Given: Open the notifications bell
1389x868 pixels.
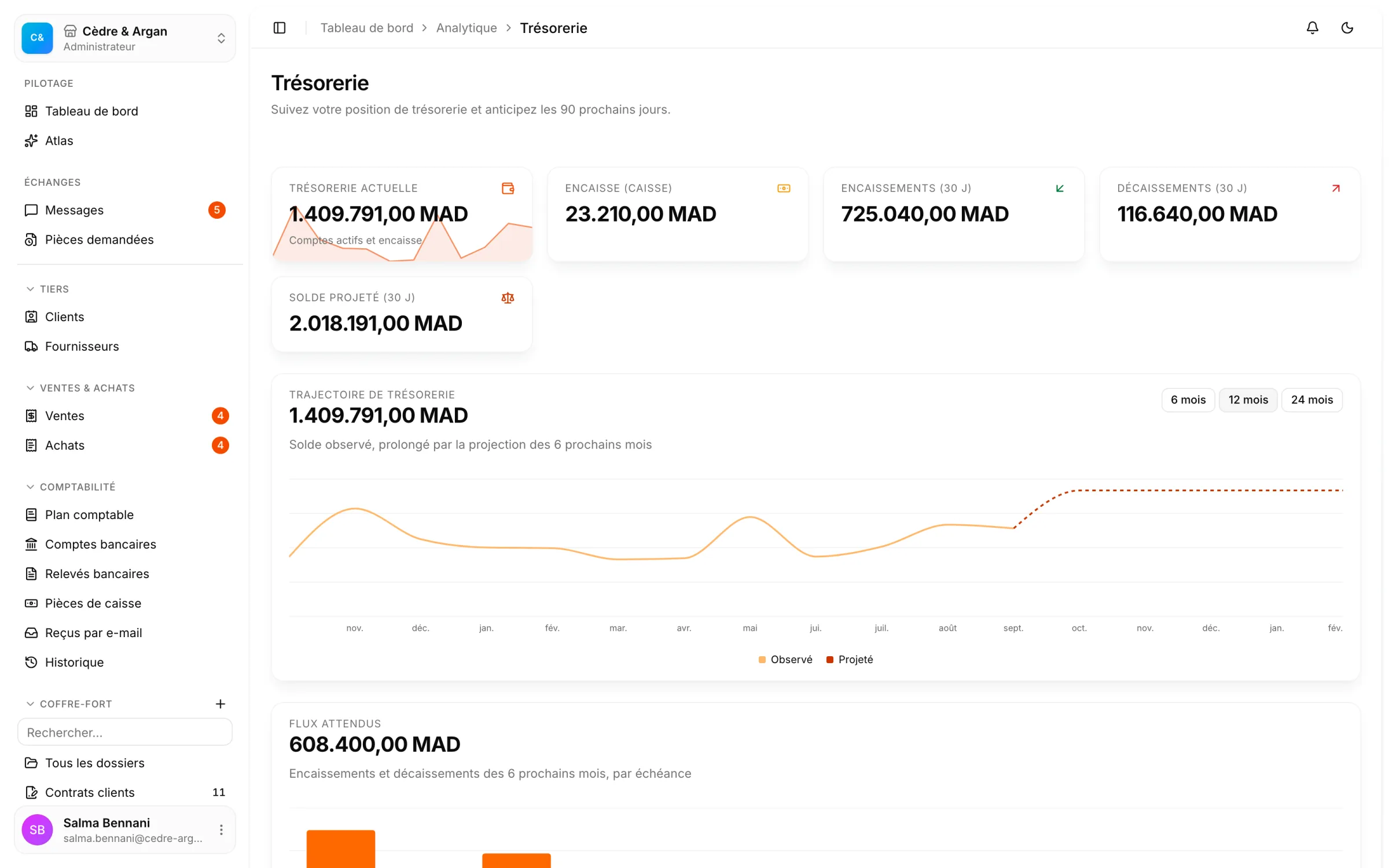Looking at the screenshot, I should coord(1312,28).
